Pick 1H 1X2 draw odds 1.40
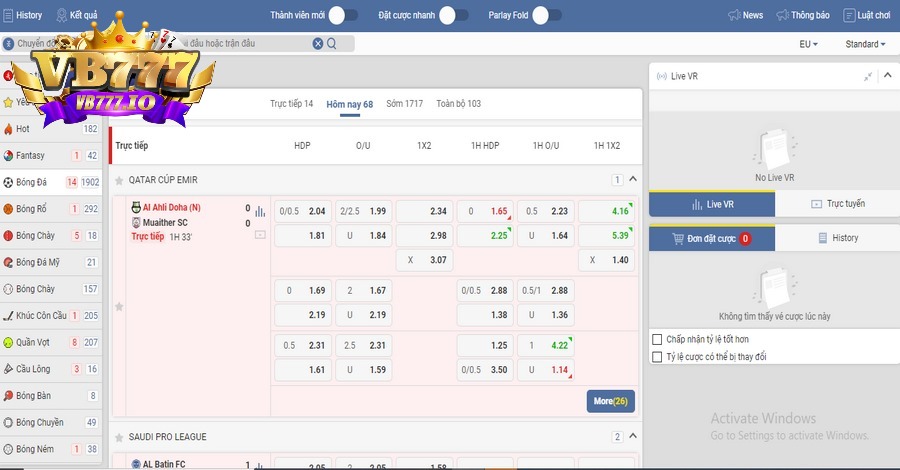Screen dimensions: 900x470 pyautogui.click(x=607, y=260)
